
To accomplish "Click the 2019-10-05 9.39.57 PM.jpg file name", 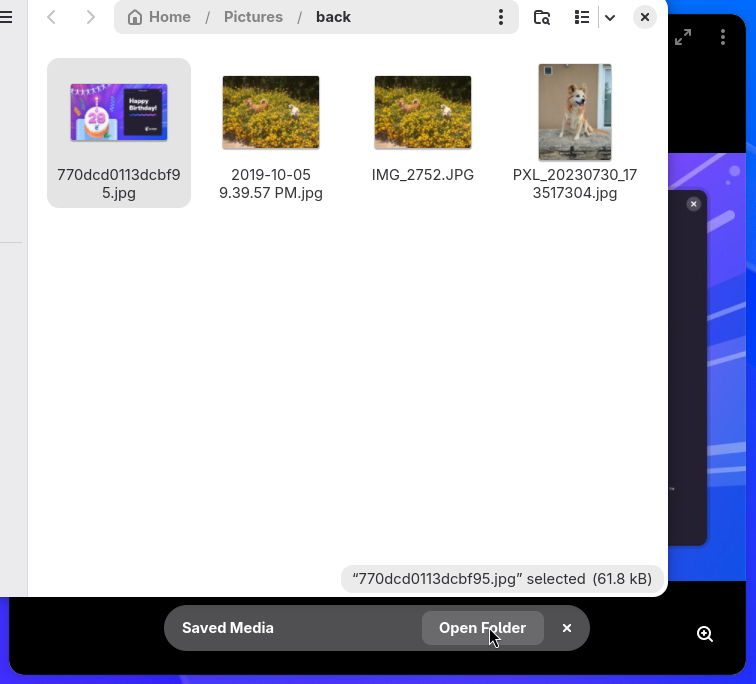I will [271, 184].
